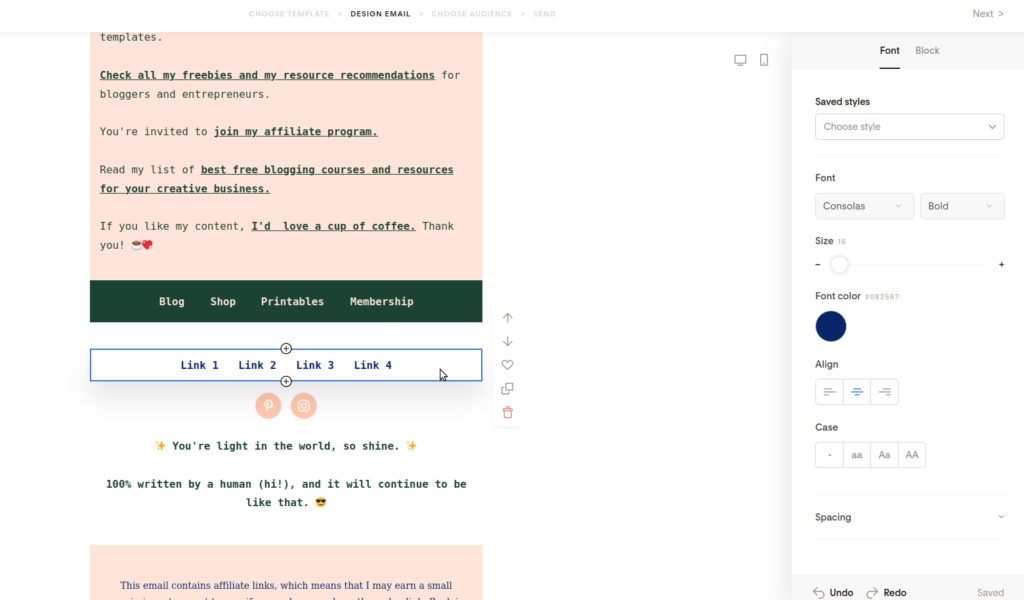Click the Pinterest social icon
Screen dimensions: 1024x600
268,406
